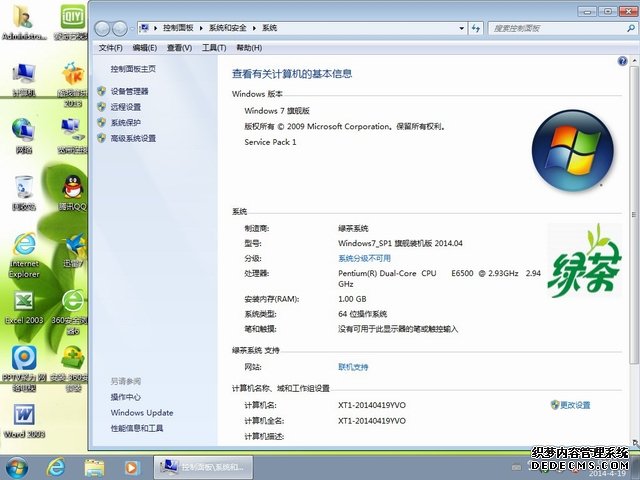This screenshot has width=640, height=480.
Task: Launch Internet Explorer desktop shortcut
Action: (24, 256)
